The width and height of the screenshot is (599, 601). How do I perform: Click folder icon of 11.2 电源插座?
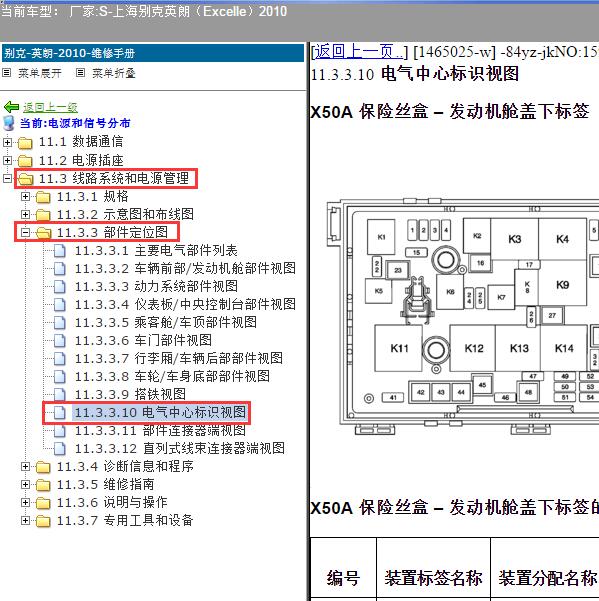(25, 161)
